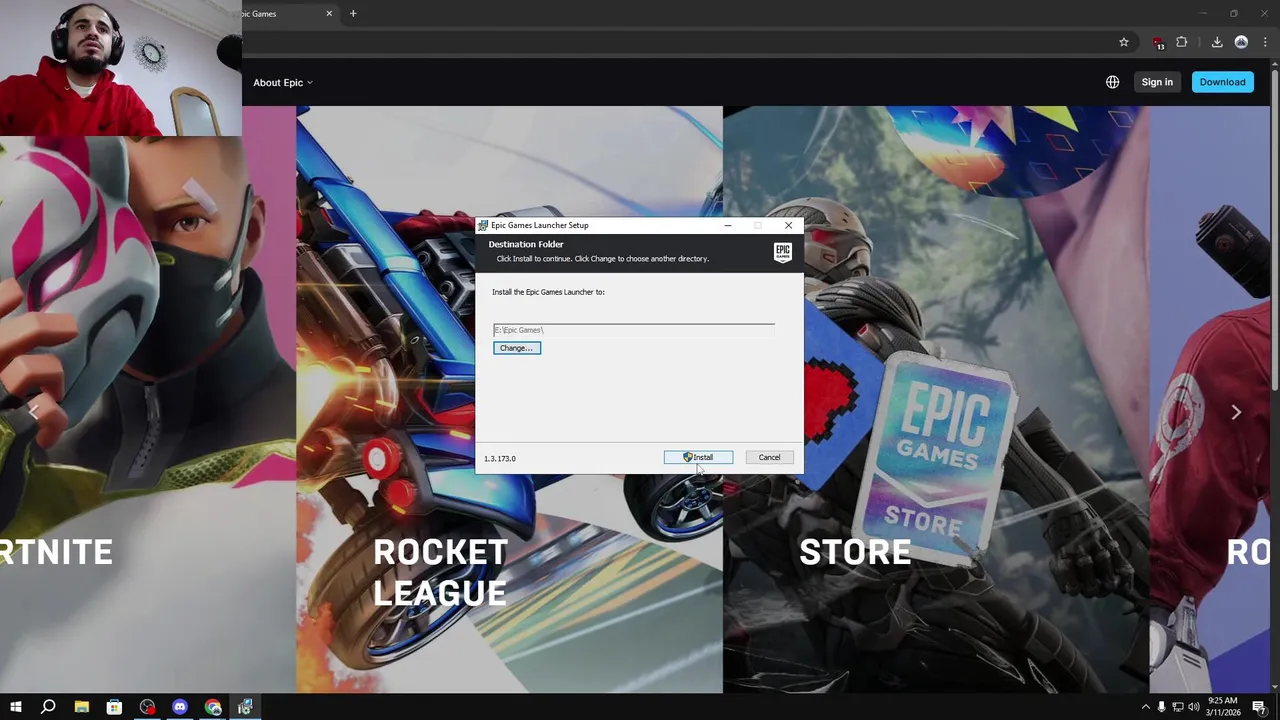Click the ROCKET LEAGUE title text

(x=440, y=572)
